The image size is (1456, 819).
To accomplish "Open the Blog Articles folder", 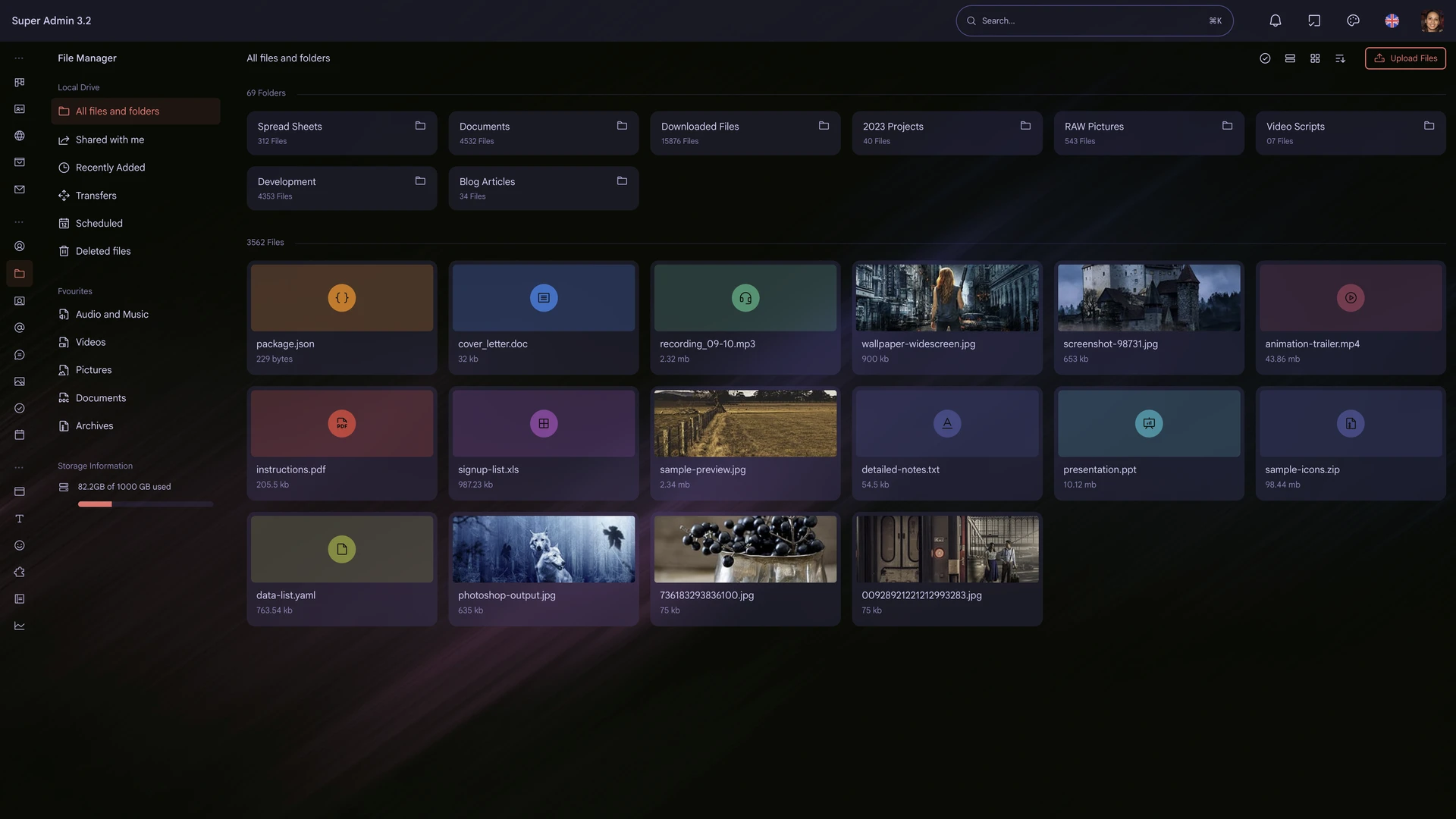I will point(543,189).
